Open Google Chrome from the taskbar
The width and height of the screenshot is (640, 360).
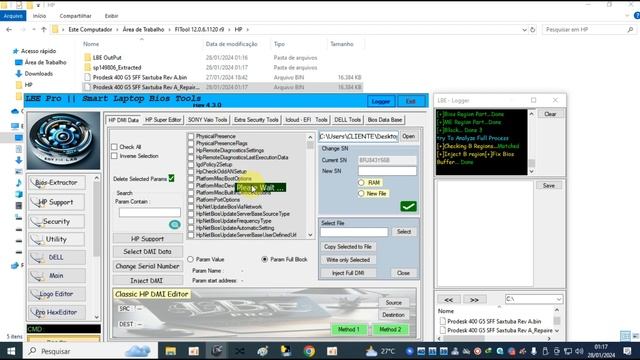[x=309, y=351]
